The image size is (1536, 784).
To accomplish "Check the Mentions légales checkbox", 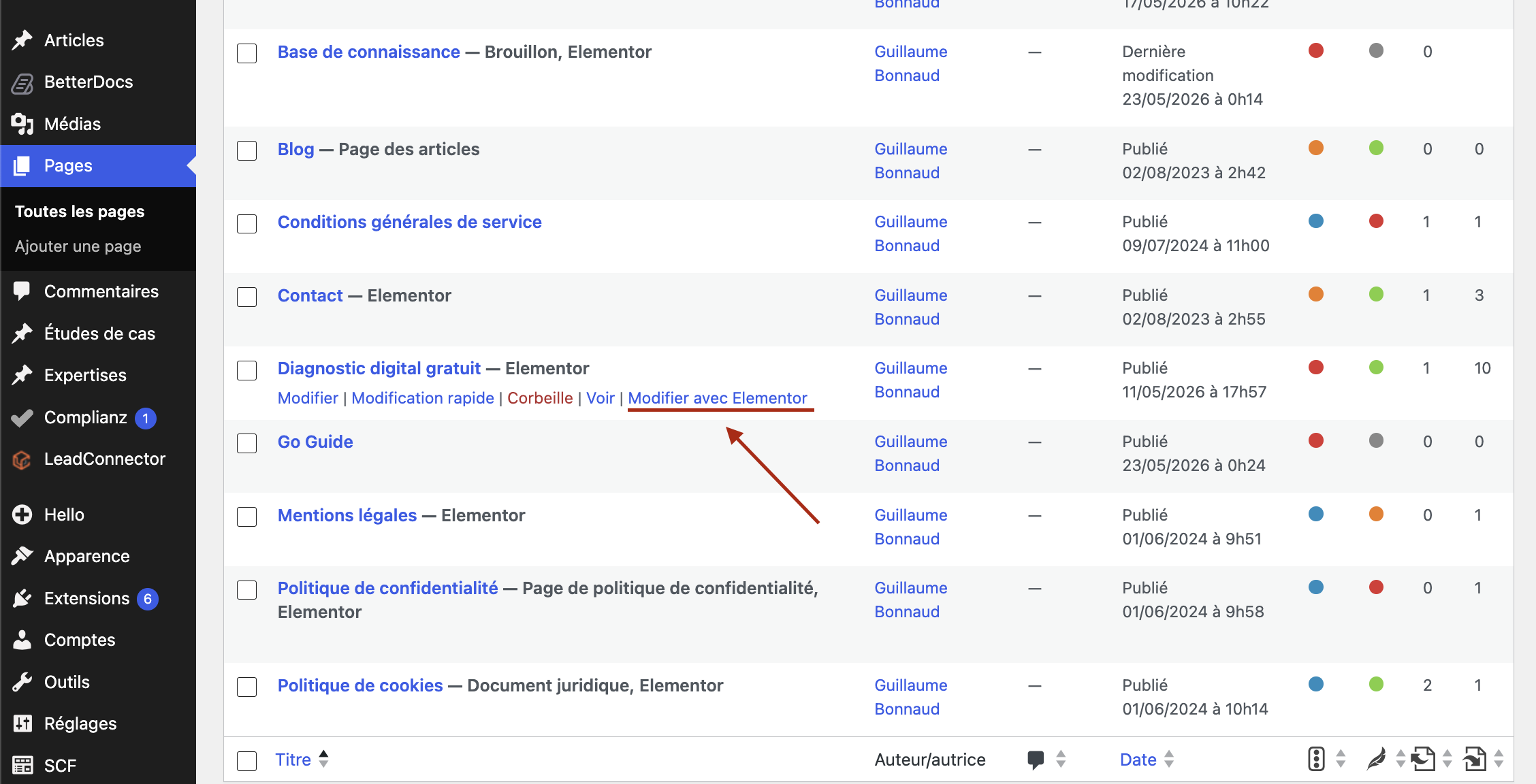I will coord(246,517).
